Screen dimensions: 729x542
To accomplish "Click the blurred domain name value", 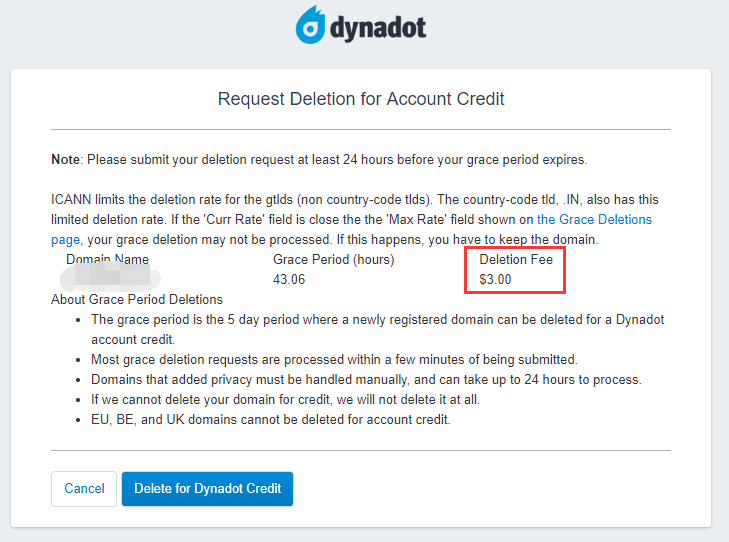I will (x=110, y=277).
